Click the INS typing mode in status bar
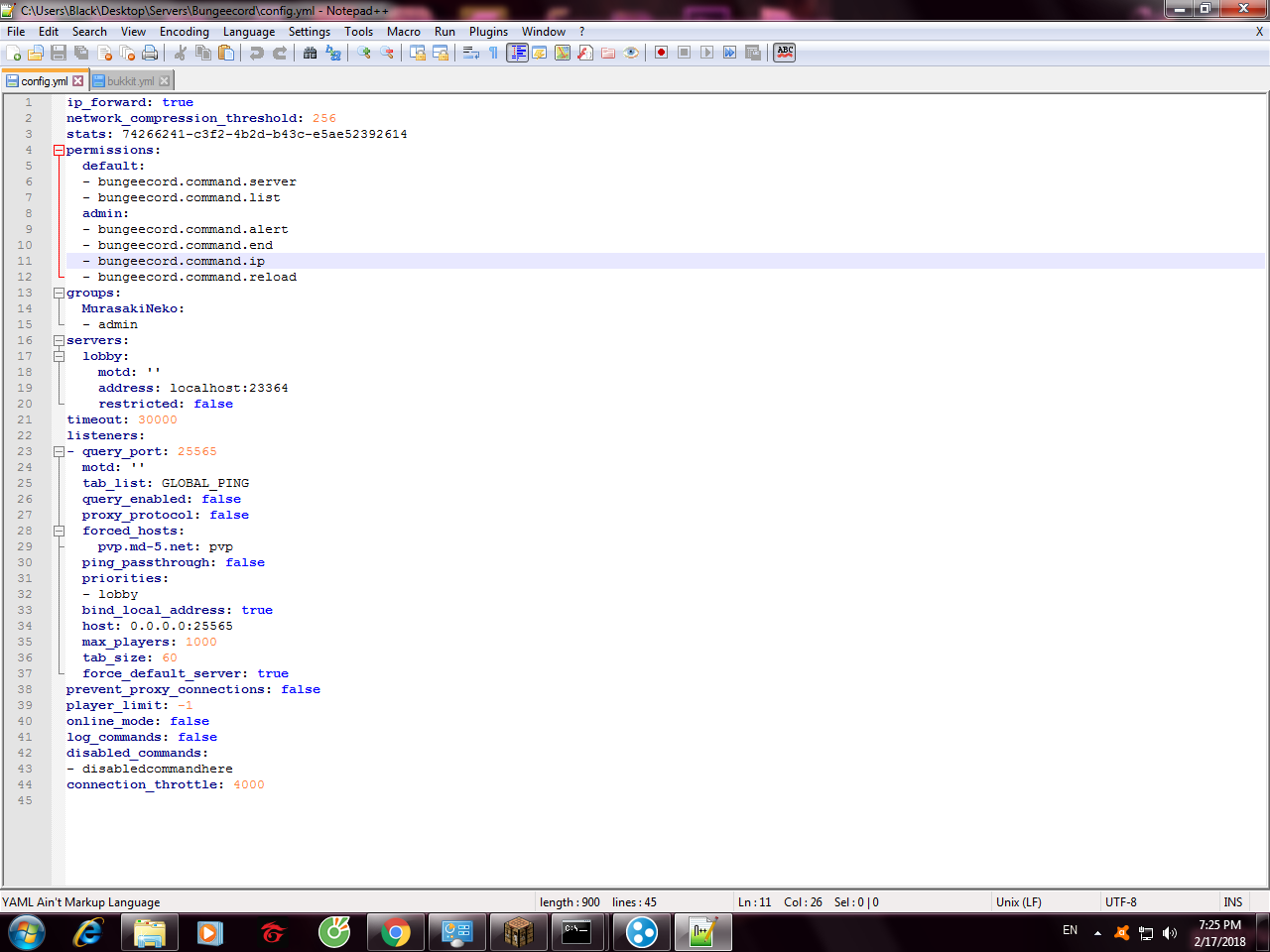The image size is (1270, 952). (x=1232, y=902)
